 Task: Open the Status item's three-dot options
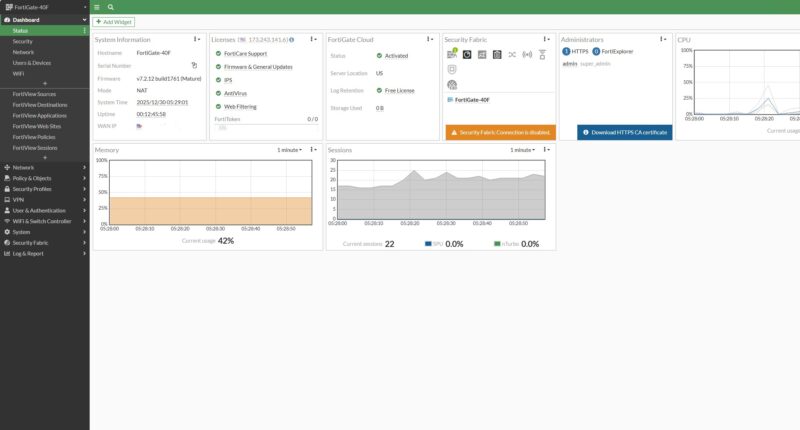84,31
